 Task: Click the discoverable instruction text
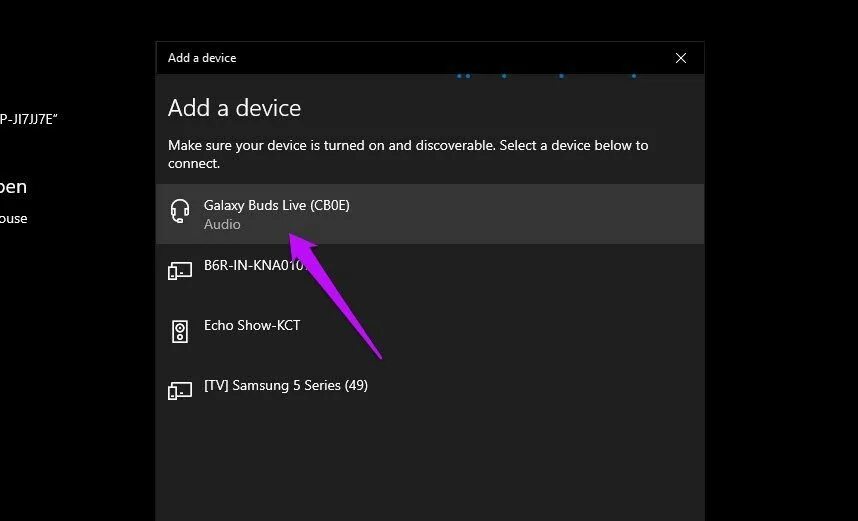pyautogui.click(x=408, y=154)
